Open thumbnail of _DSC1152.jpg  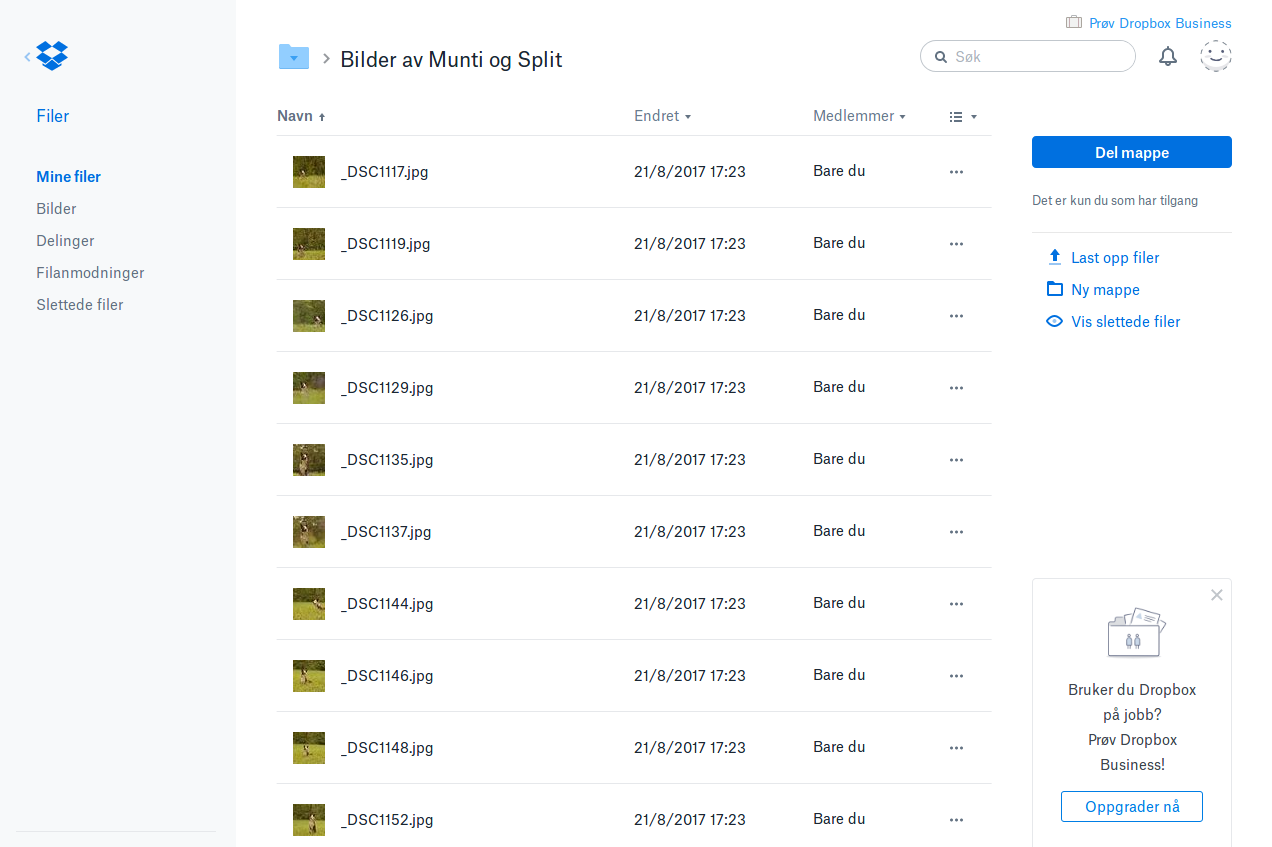(x=309, y=820)
